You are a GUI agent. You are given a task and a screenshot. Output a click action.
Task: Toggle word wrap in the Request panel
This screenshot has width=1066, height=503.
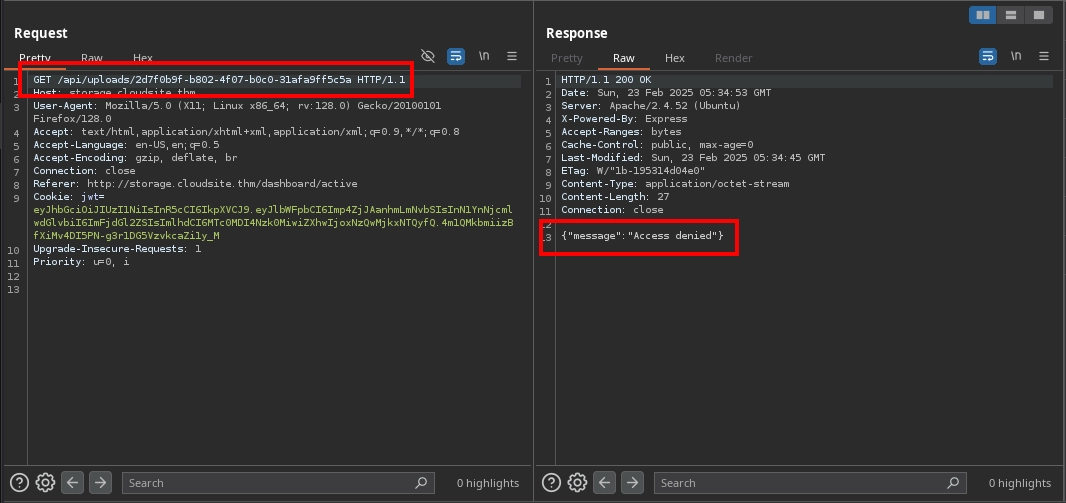[x=456, y=56]
